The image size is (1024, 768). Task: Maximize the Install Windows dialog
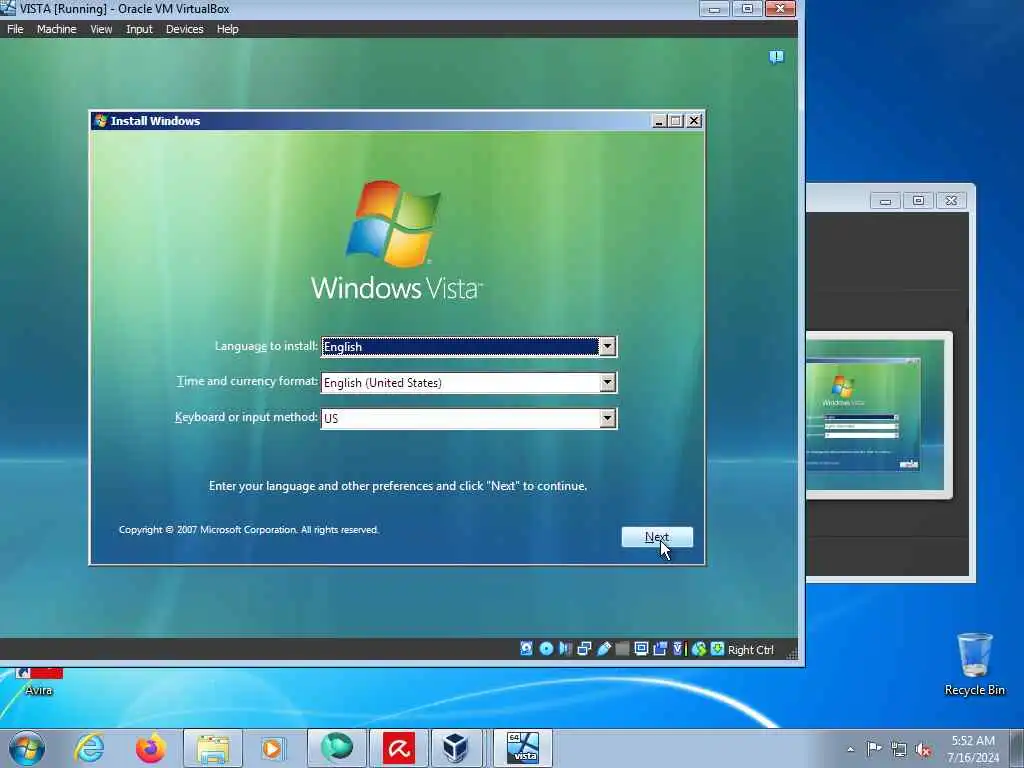coord(676,121)
